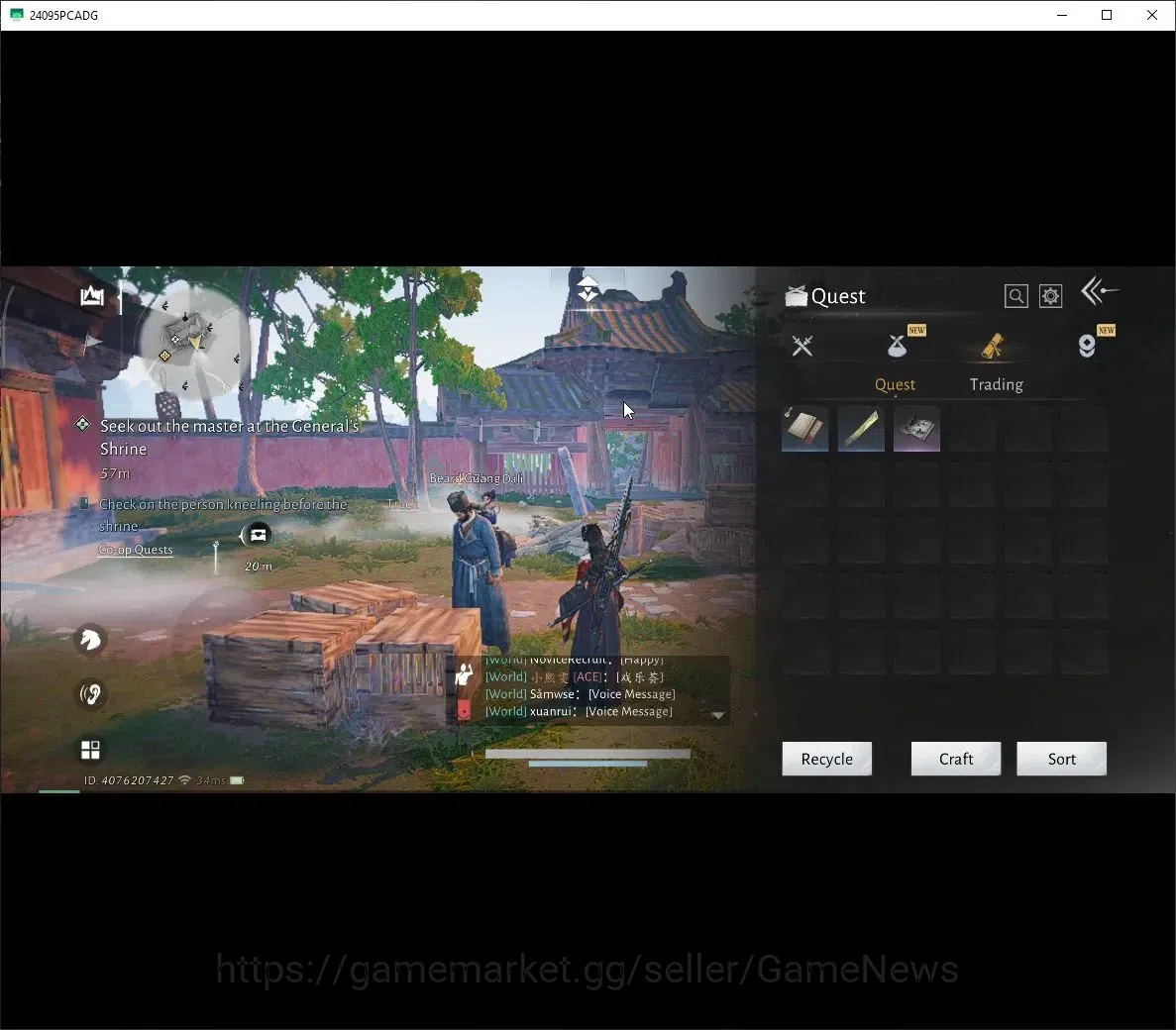Click the Craft button
This screenshot has height=1030, width=1176.
click(x=955, y=759)
